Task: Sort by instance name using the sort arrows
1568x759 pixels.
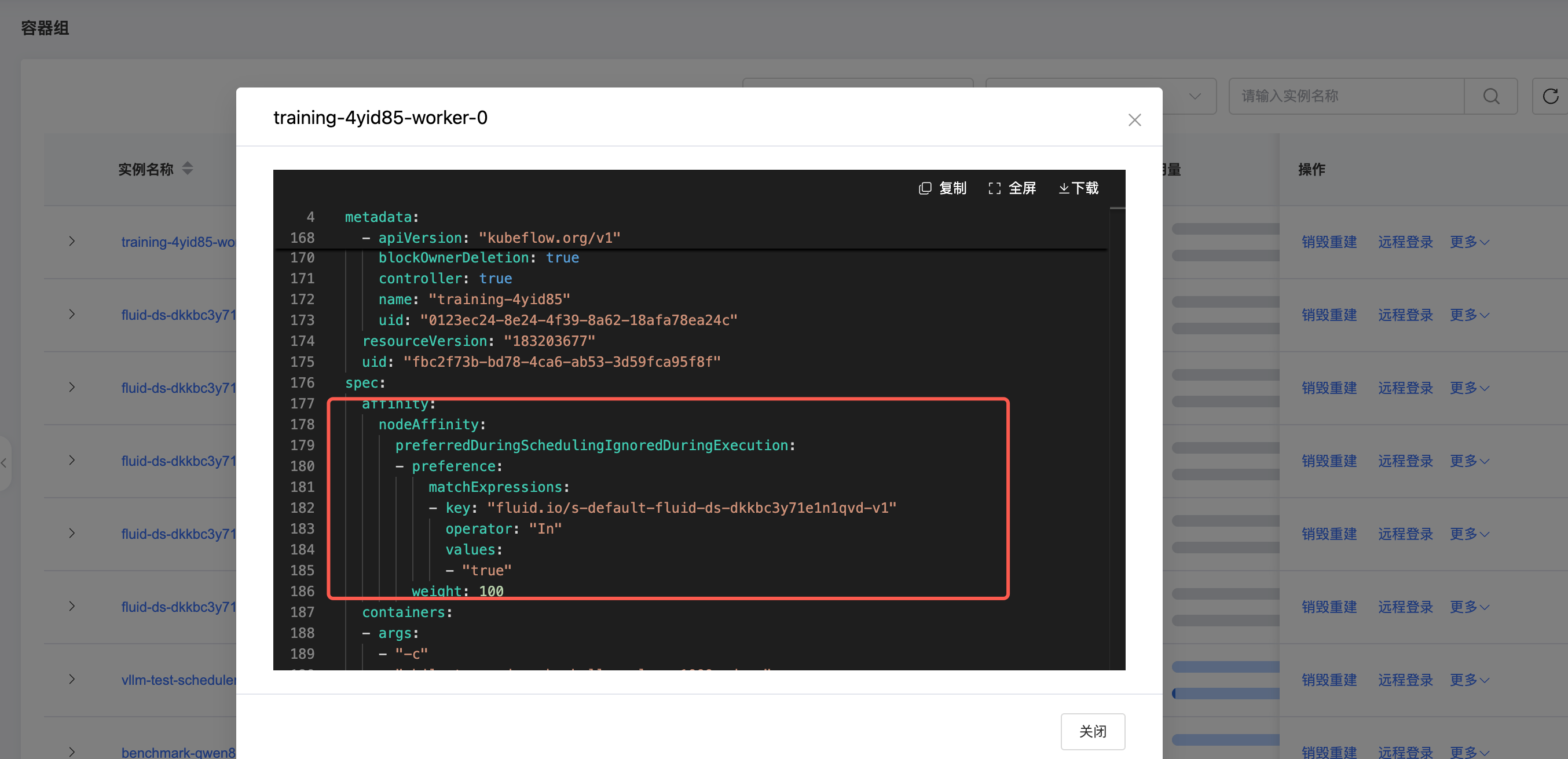Action: [x=188, y=169]
